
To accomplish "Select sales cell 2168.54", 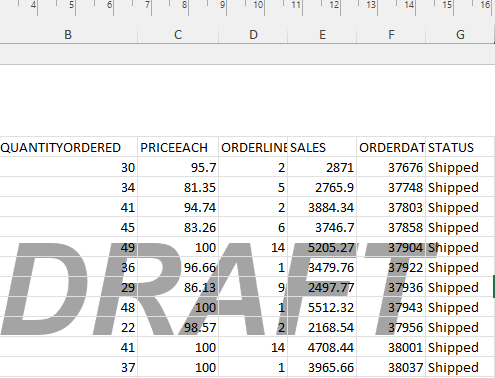I will [x=322, y=327].
